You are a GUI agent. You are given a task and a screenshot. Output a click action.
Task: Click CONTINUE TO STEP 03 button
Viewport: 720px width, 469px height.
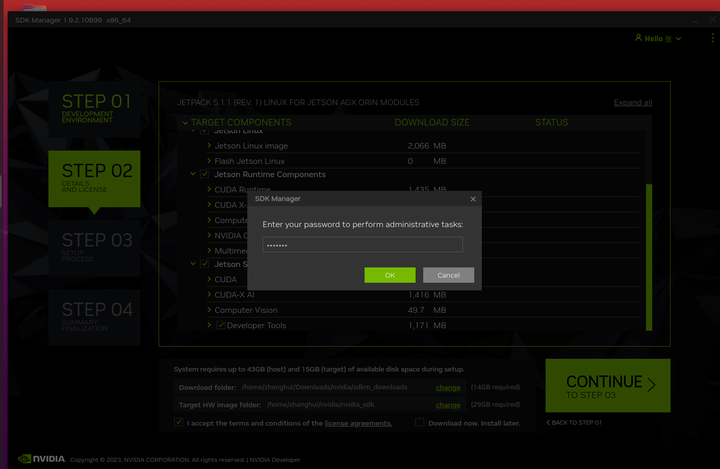608,385
